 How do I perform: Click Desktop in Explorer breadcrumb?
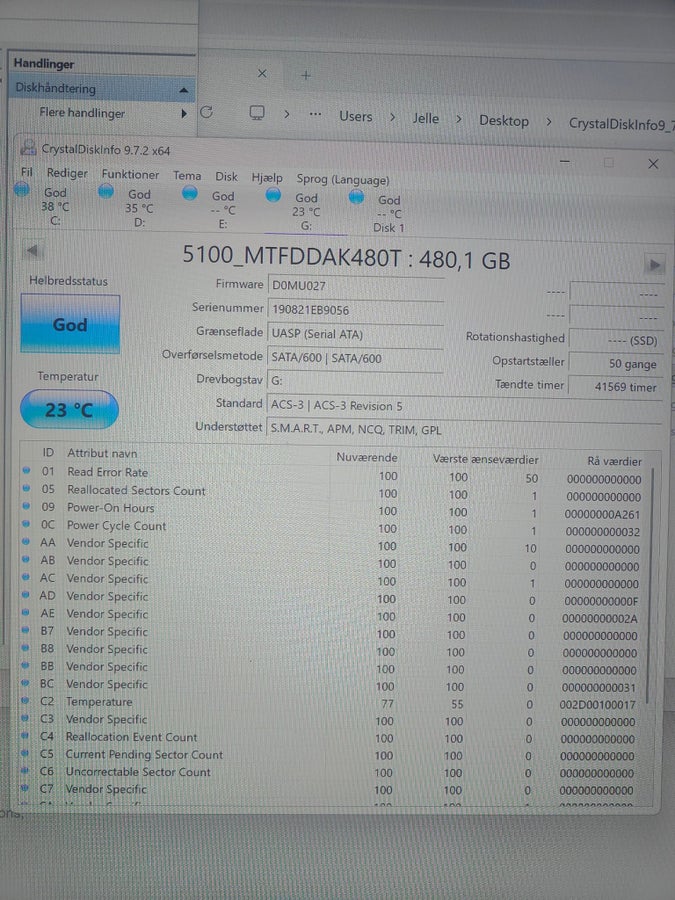point(504,121)
